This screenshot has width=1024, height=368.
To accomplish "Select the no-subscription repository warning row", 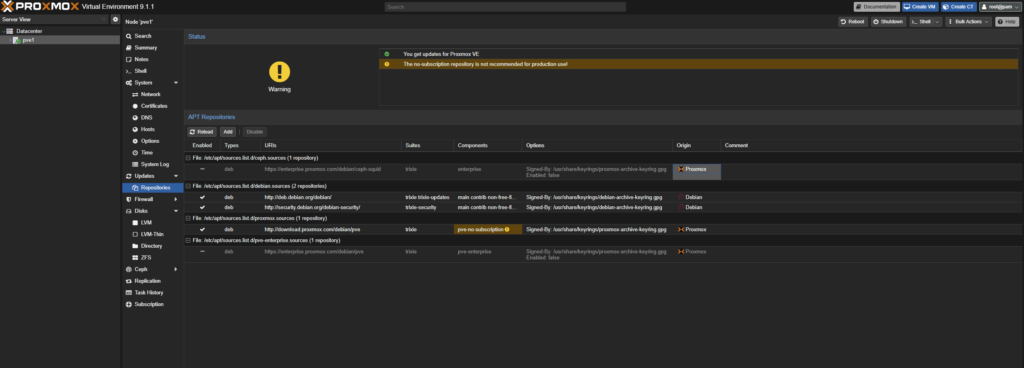I will pos(698,64).
